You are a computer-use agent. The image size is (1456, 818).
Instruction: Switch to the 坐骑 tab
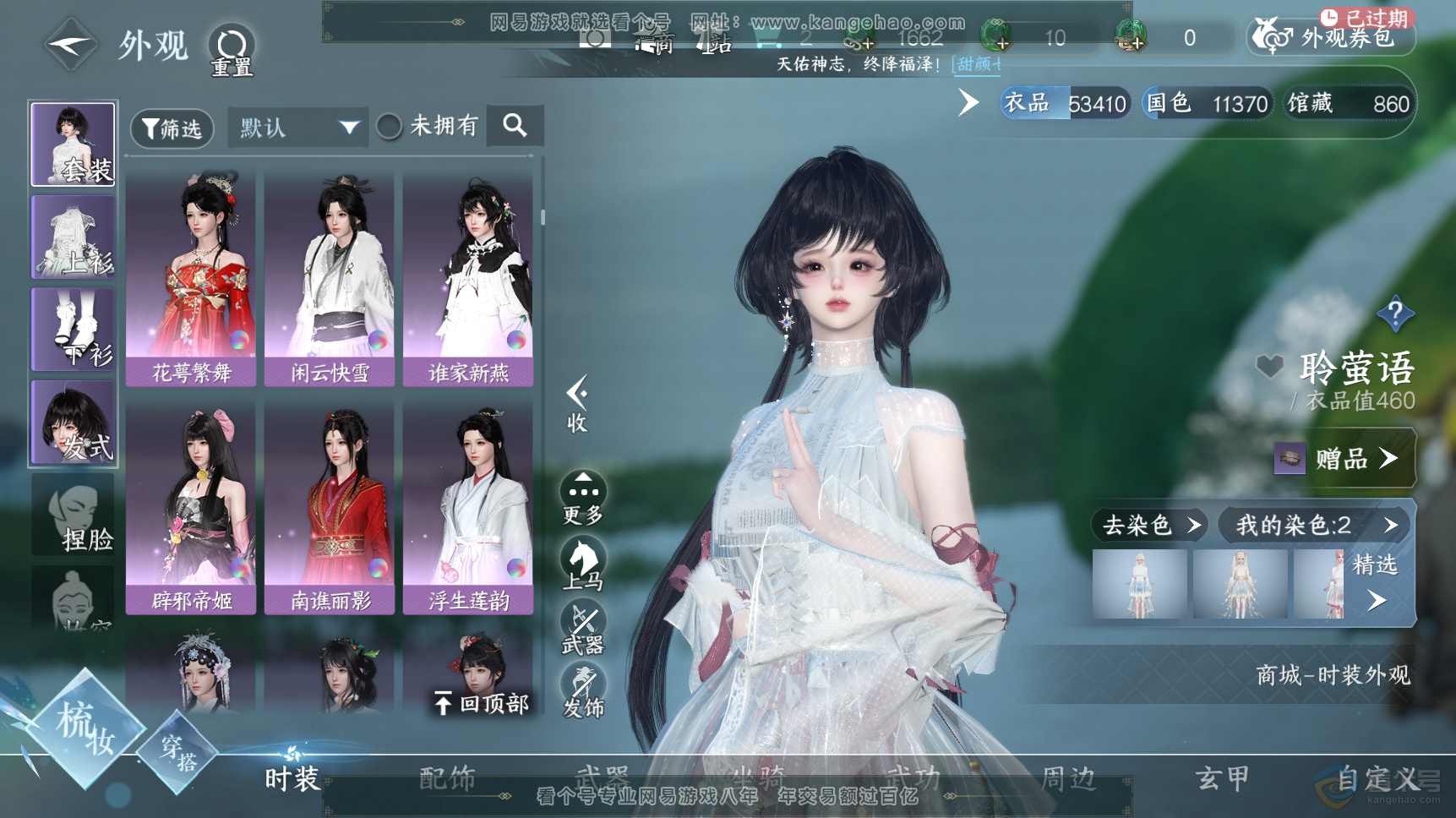(x=757, y=777)
